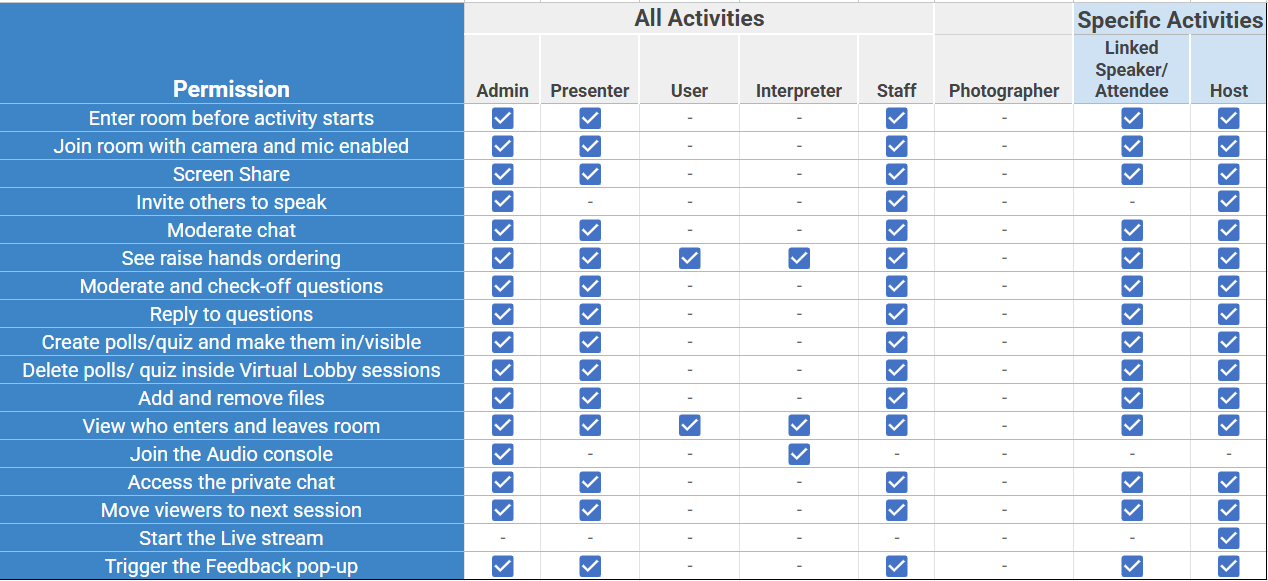Toggle Staff checkbox for Invite others to speak

pyautogui.click(x=896, y=202)
